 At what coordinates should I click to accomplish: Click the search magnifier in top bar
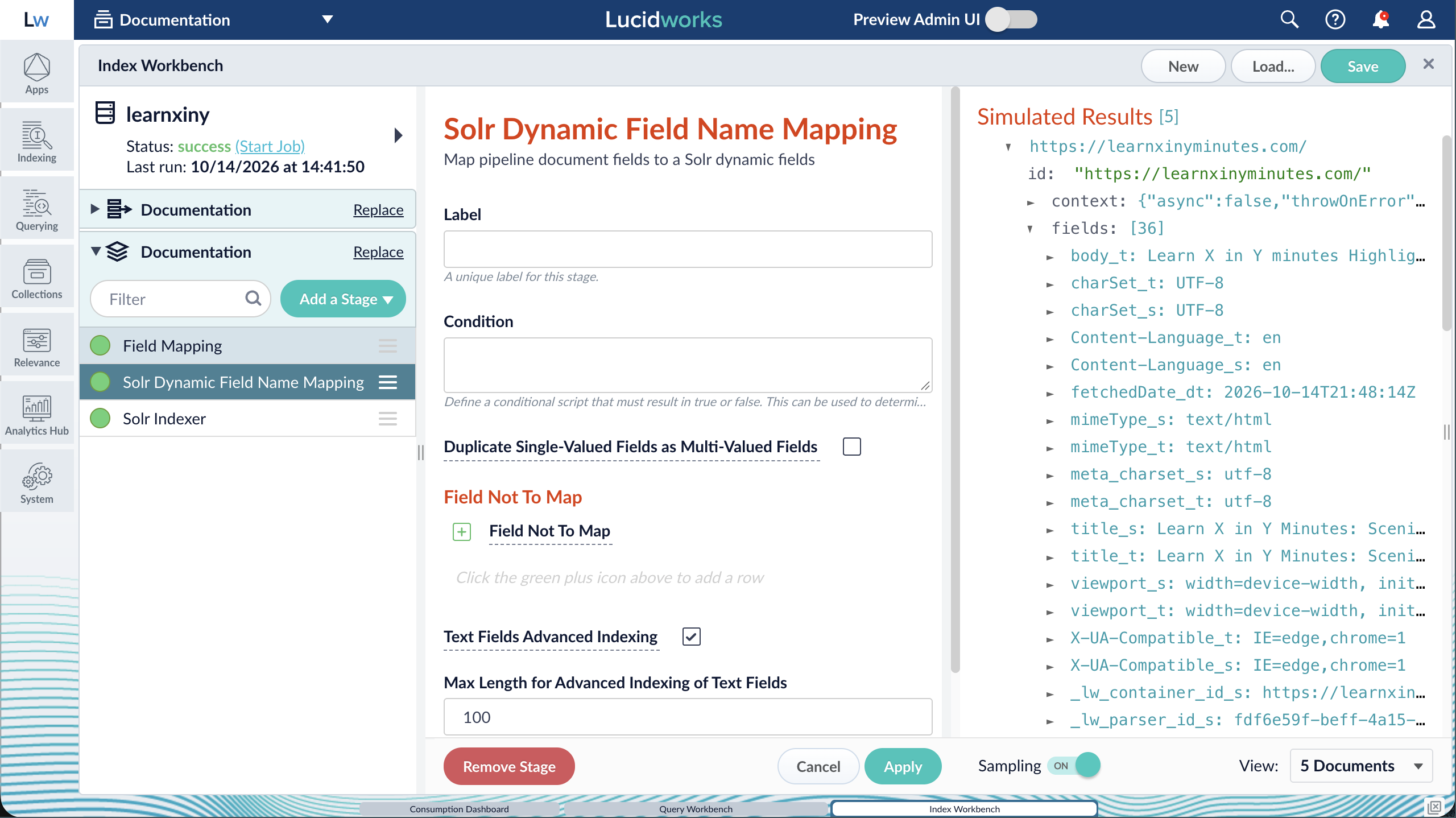tap(1289, 20)
